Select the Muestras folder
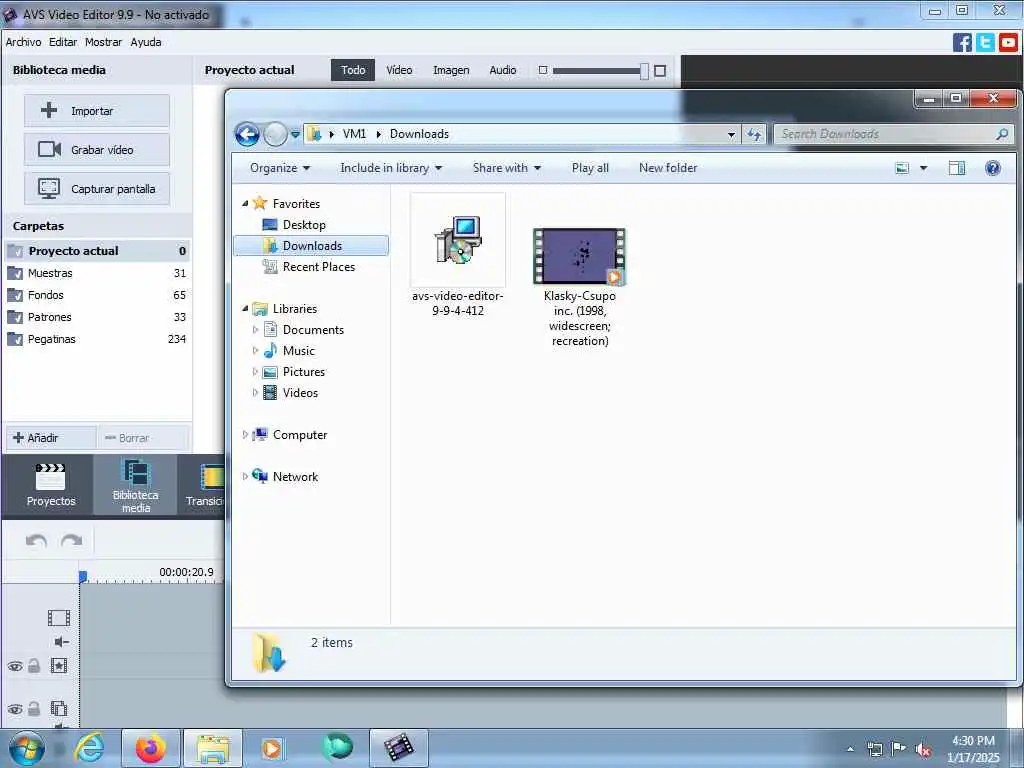Image resolution: width=1024 pixels, height=768 pixels. 97,273
